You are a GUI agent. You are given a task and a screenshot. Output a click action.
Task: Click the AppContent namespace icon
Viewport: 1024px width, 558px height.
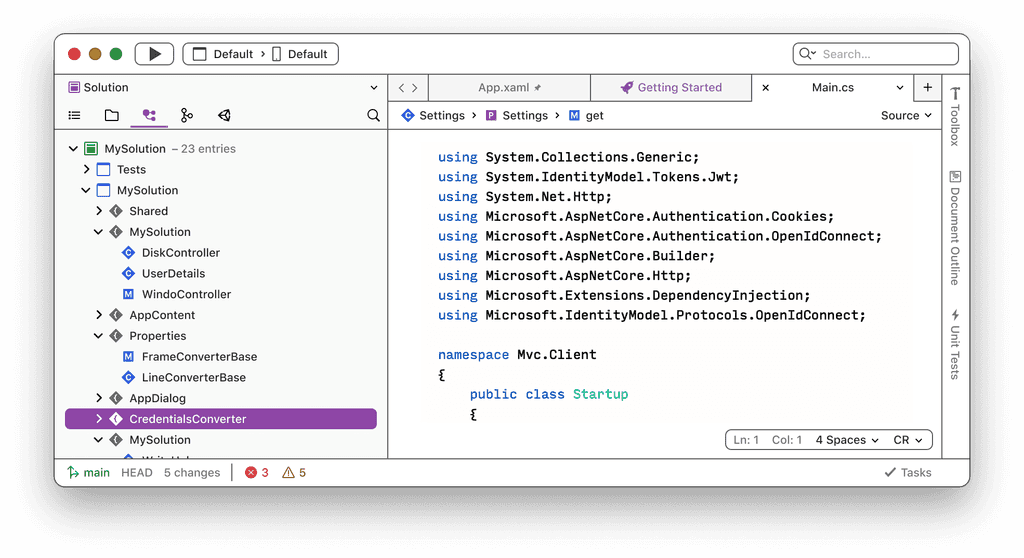(116, 315)
